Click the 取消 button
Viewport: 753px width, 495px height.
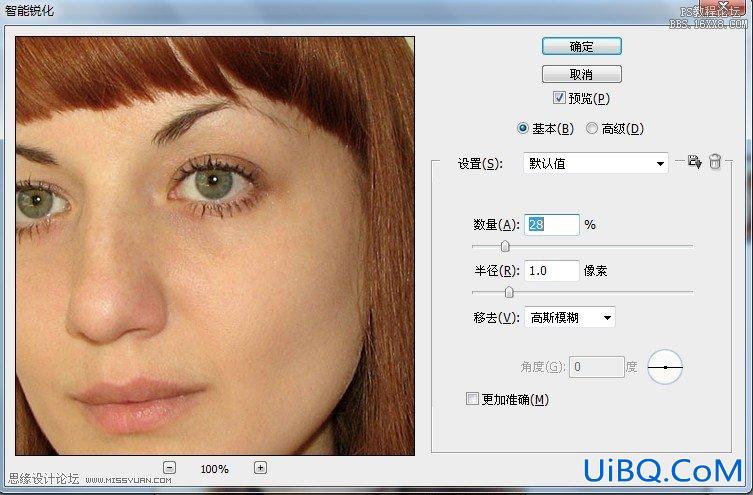tap(582, 74)
